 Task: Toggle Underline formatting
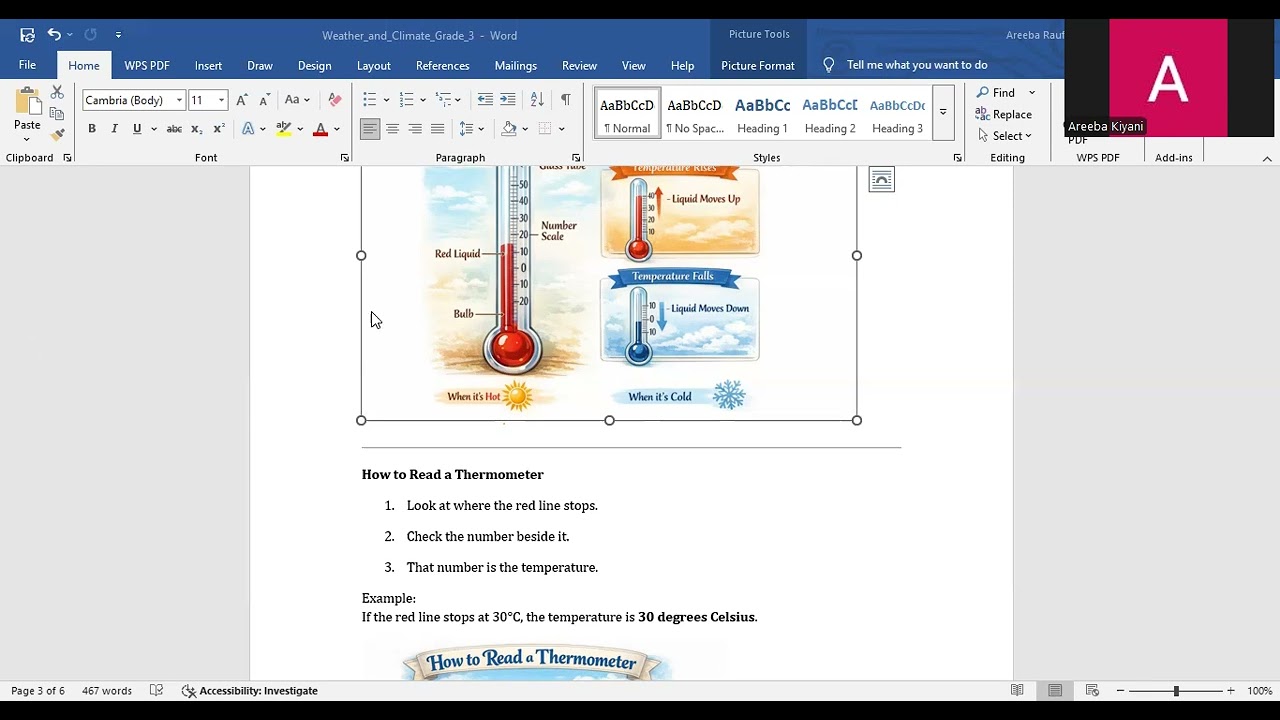137,129
